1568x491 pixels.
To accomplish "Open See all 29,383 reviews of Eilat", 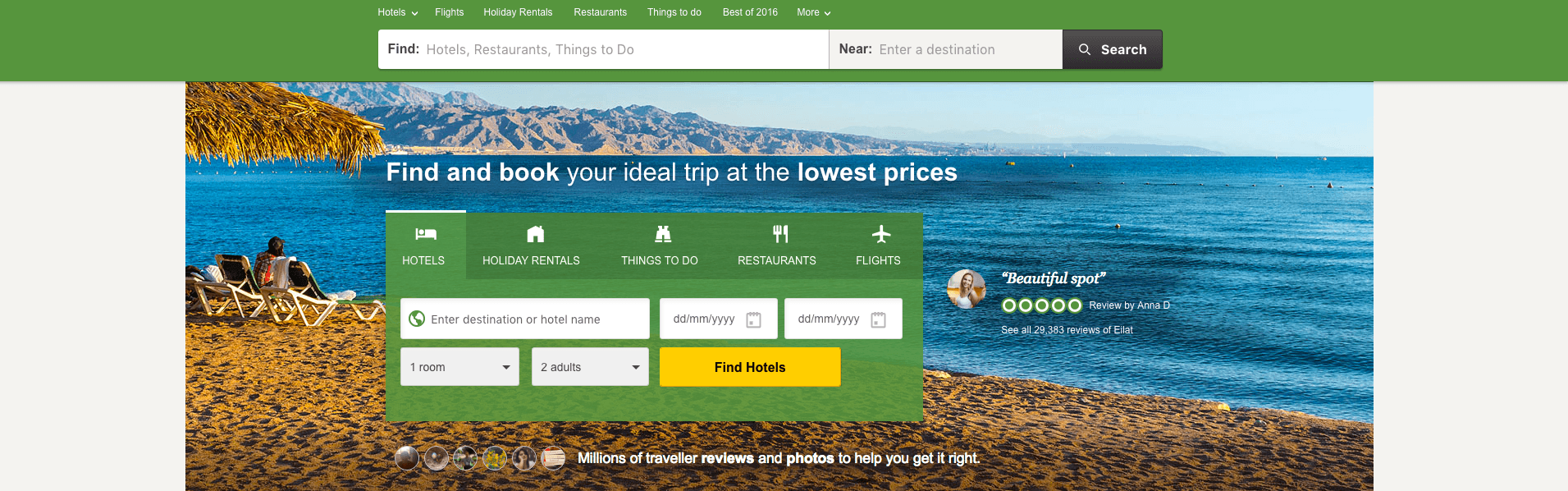I will [x=1067, y=330].
